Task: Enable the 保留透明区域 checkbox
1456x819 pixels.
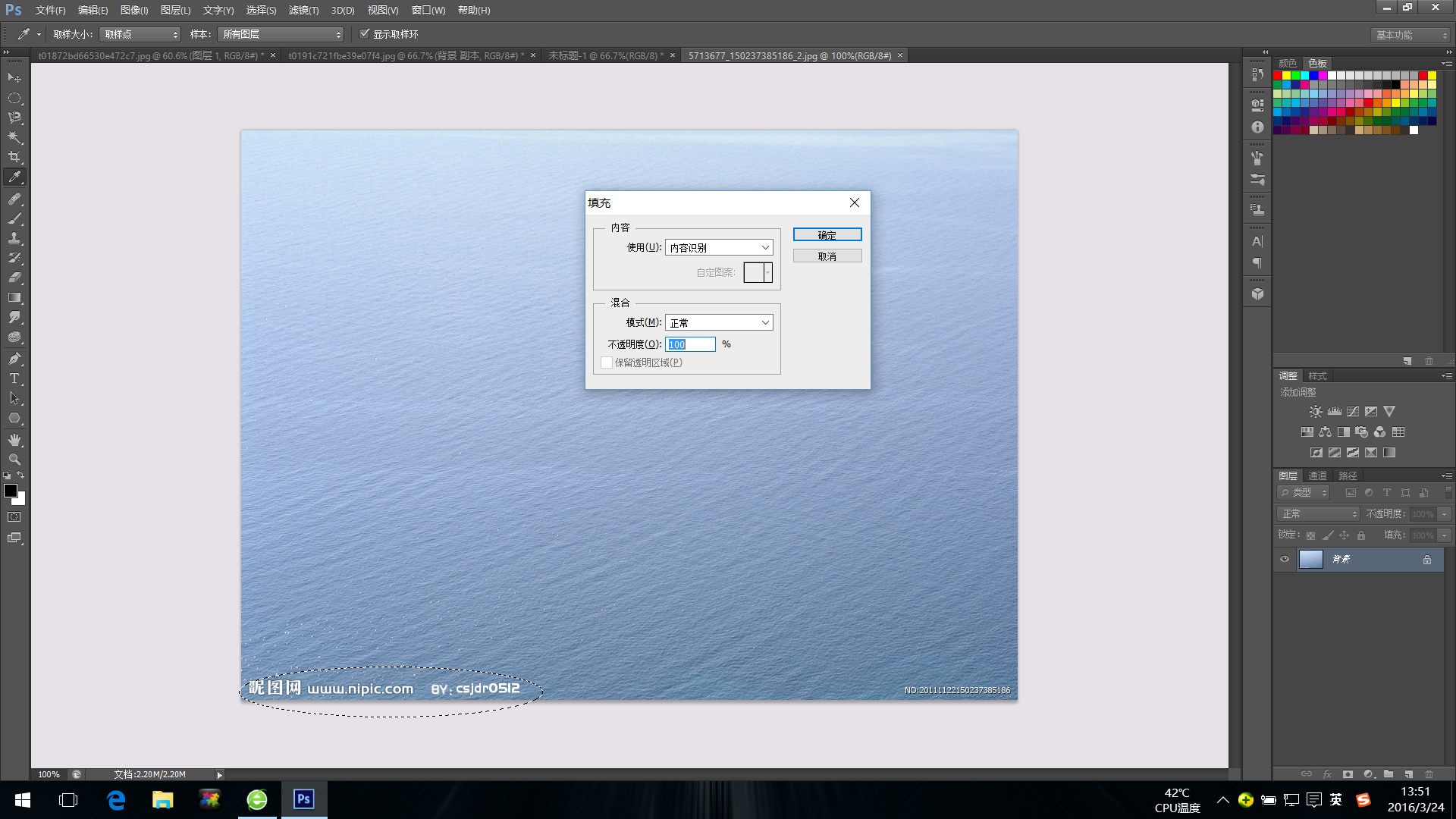Action: pos(607,363)
